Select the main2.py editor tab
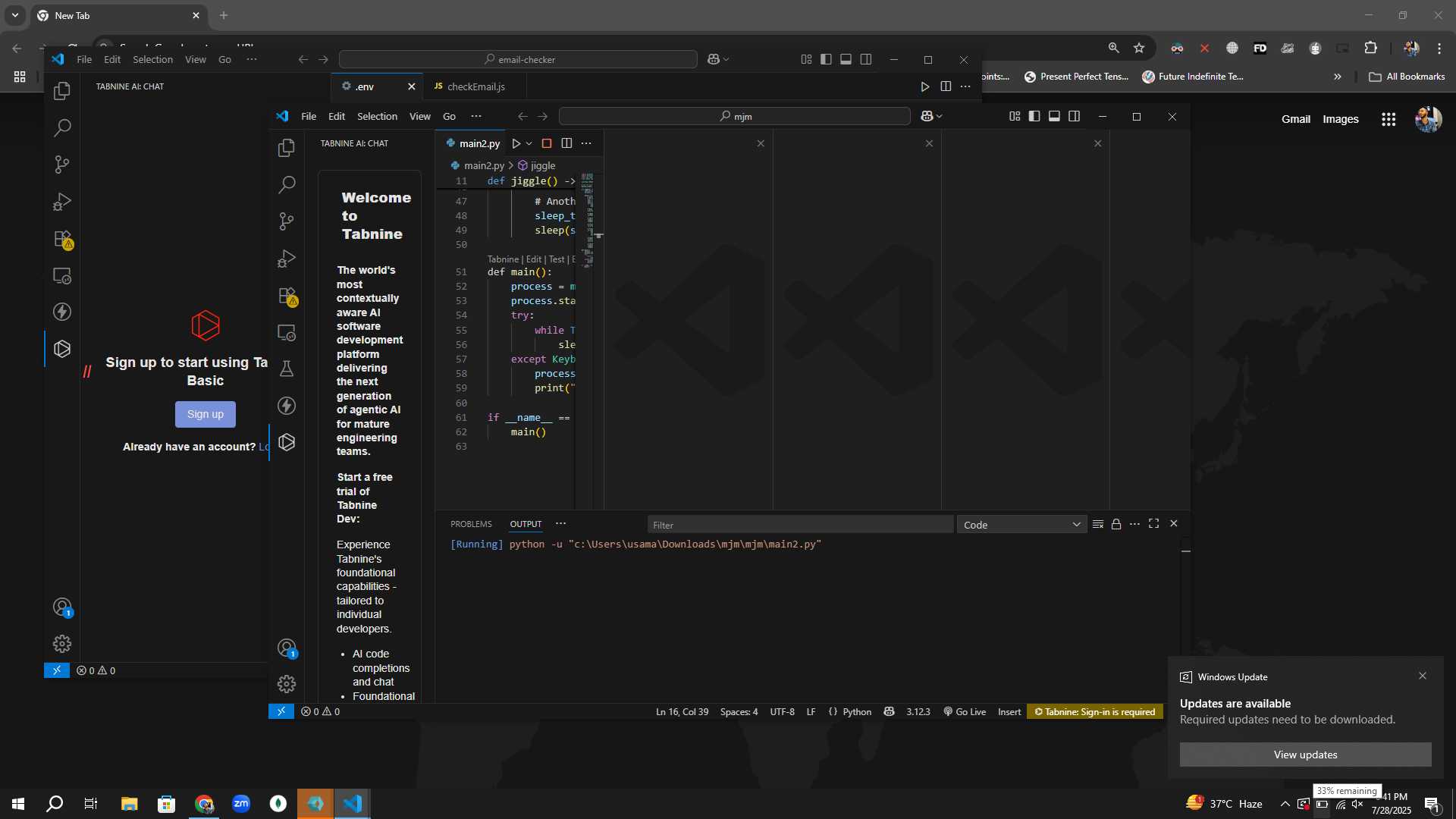This screenshot has height=819, width=1456. pos(472,143)
